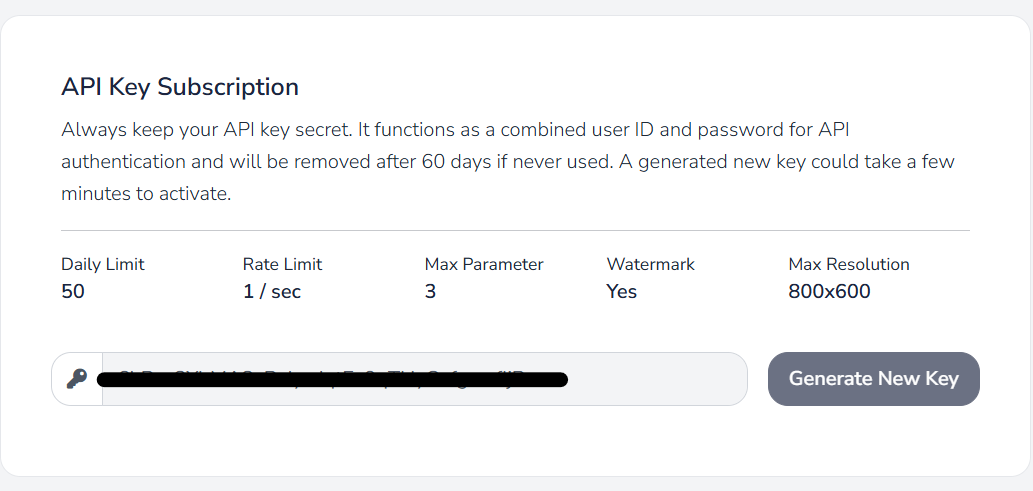
Task: Click the horizontal divider above the limits
Action: pos(515,231)
